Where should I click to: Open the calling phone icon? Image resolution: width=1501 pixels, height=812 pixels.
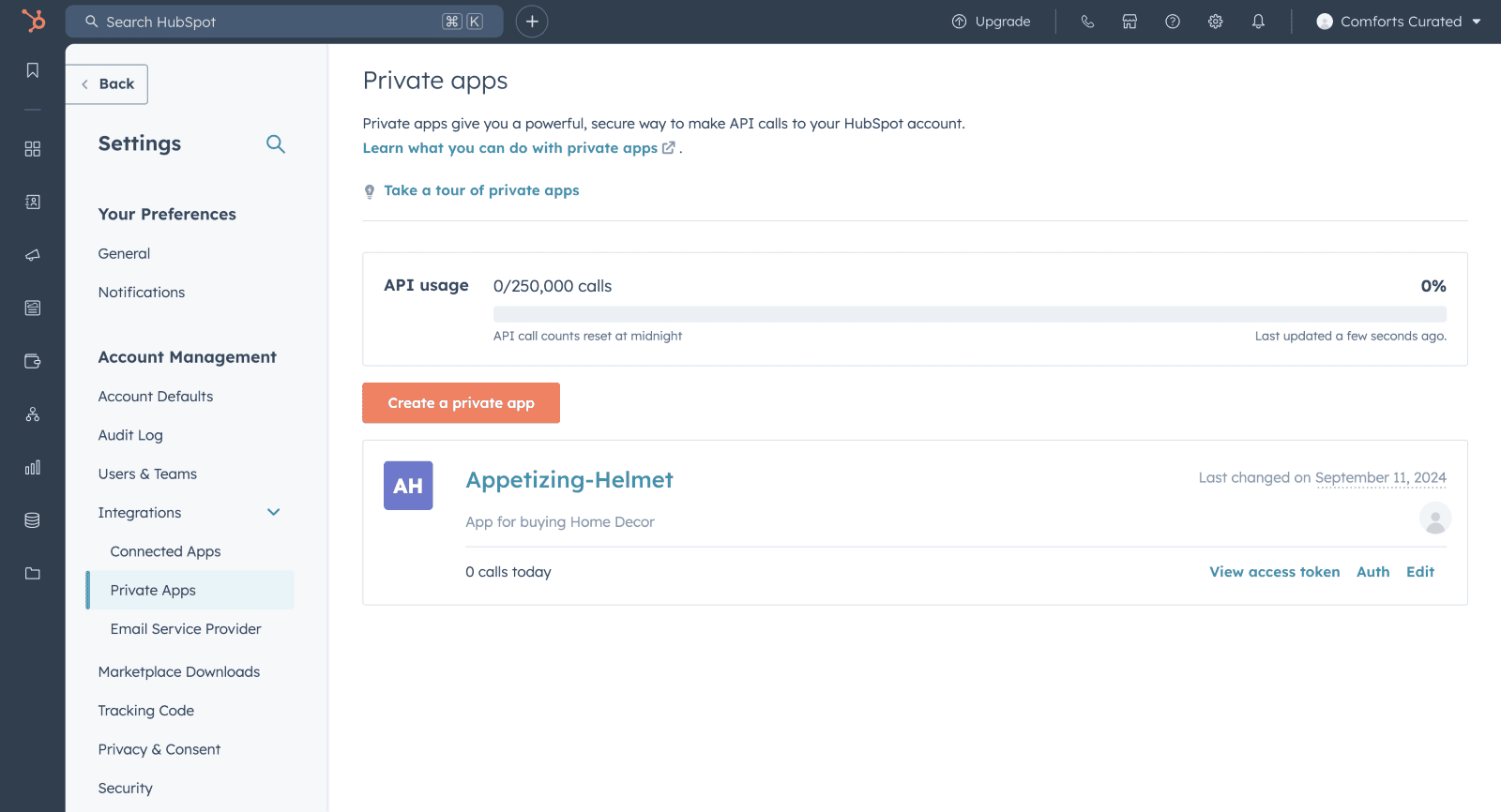point(1087,22)
